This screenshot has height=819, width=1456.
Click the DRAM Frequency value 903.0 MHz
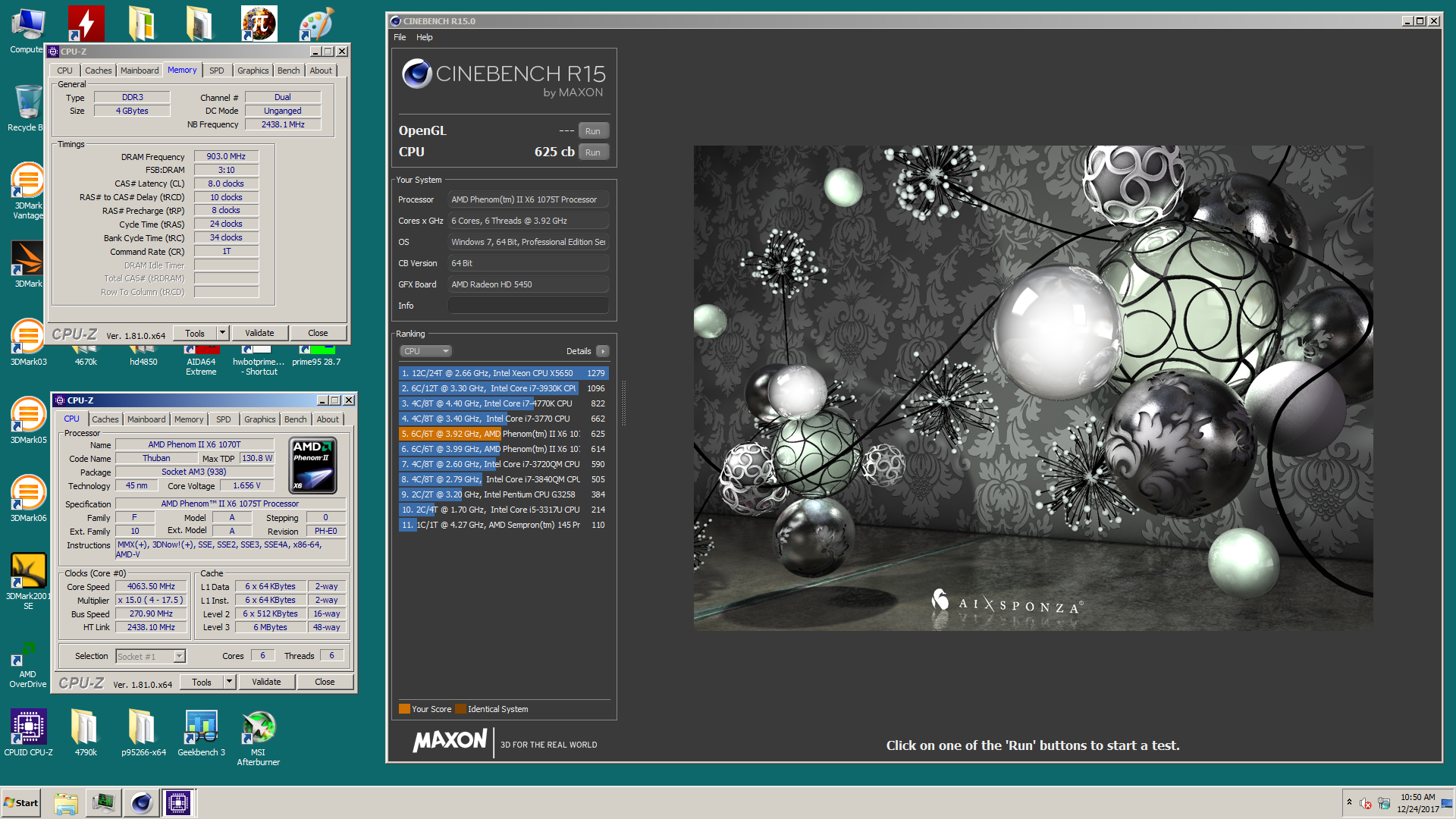coord(226,156)
